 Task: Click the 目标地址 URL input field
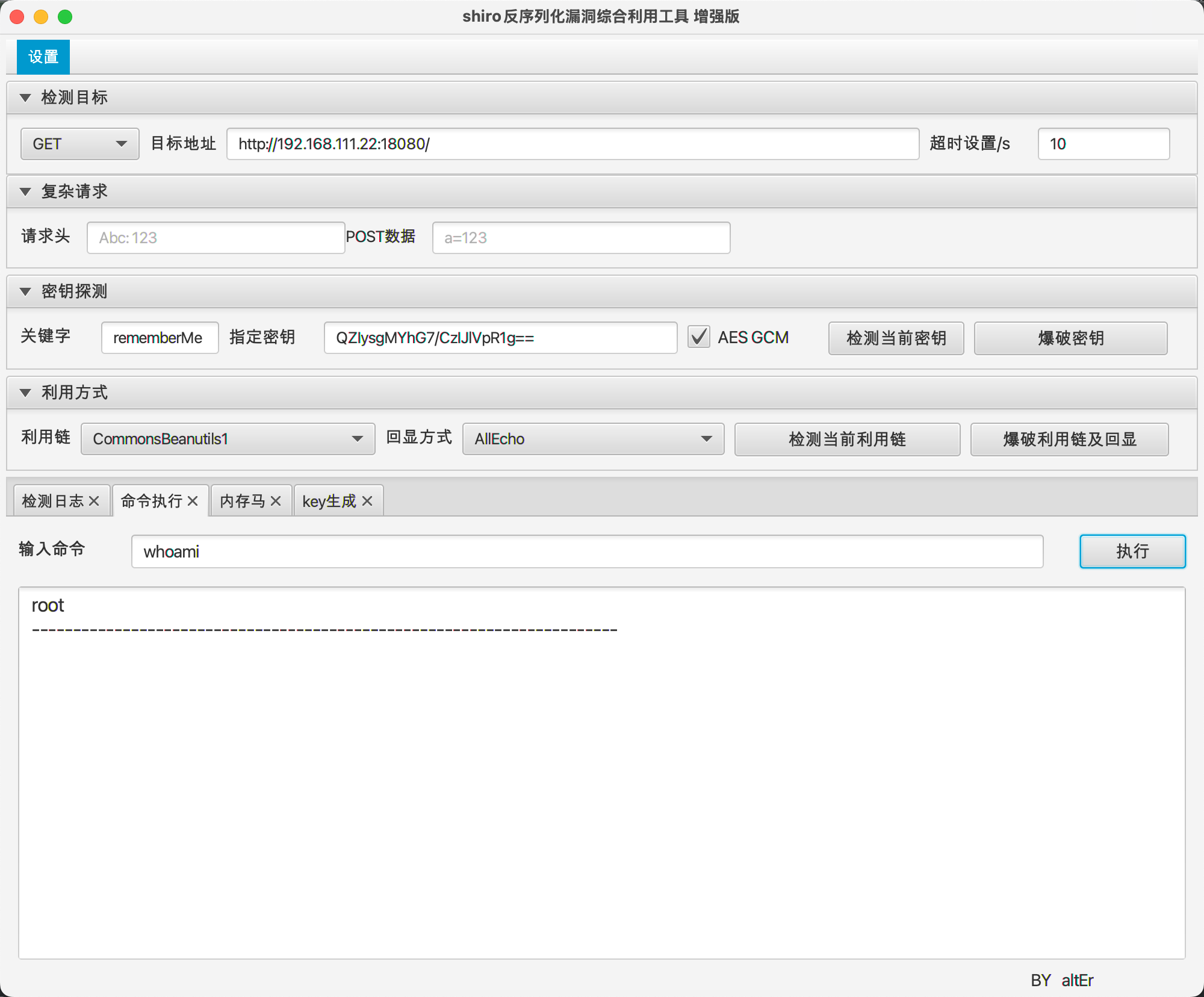coord(572,144)
